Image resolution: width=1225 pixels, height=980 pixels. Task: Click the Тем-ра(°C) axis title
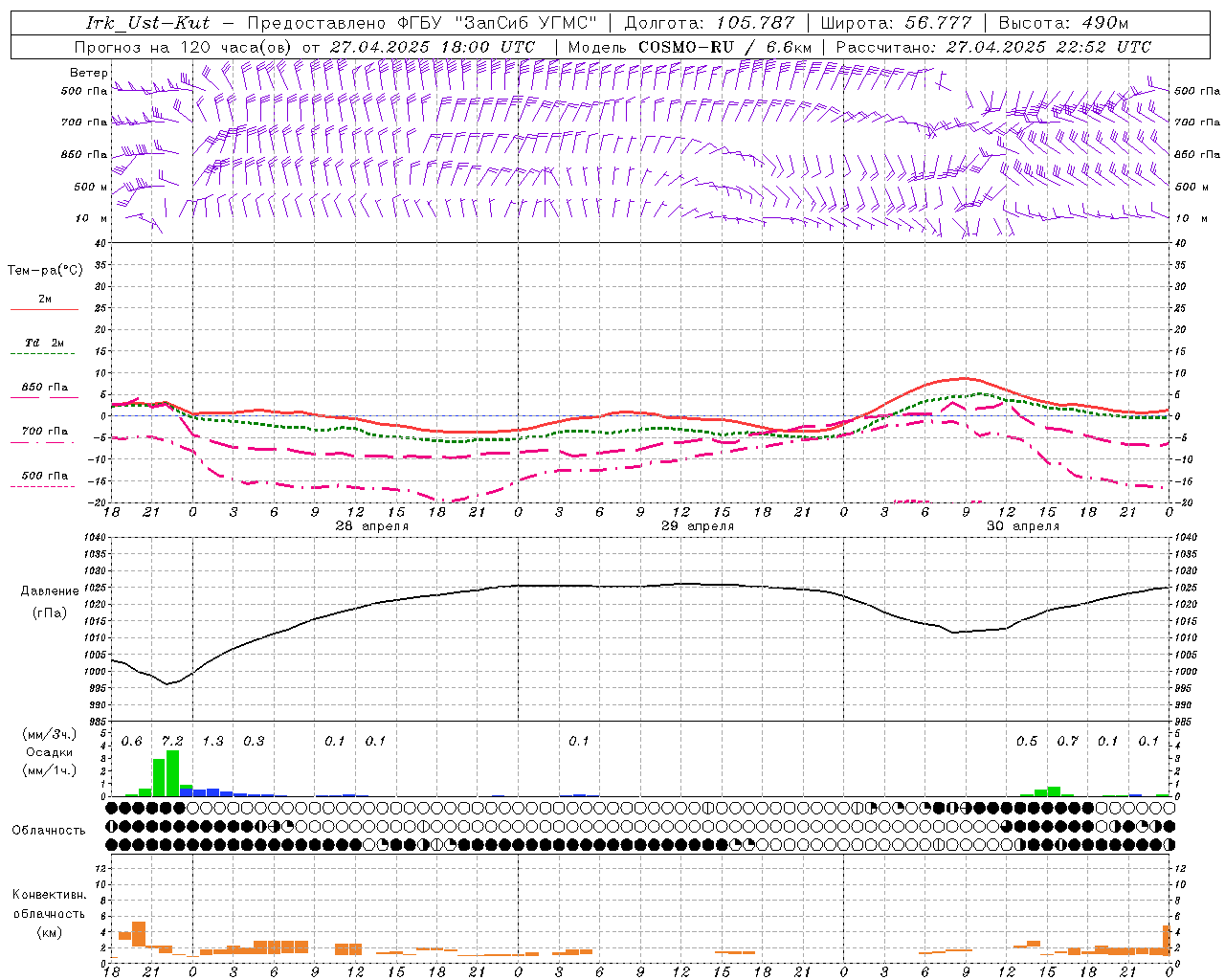click(45, 271)
